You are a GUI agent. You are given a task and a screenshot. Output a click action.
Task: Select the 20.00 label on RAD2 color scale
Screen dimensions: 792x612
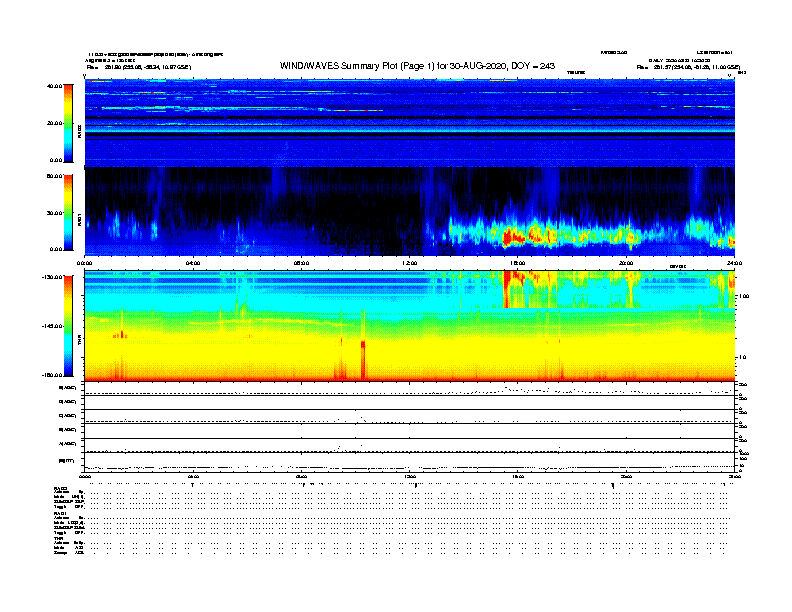(55, 123)
